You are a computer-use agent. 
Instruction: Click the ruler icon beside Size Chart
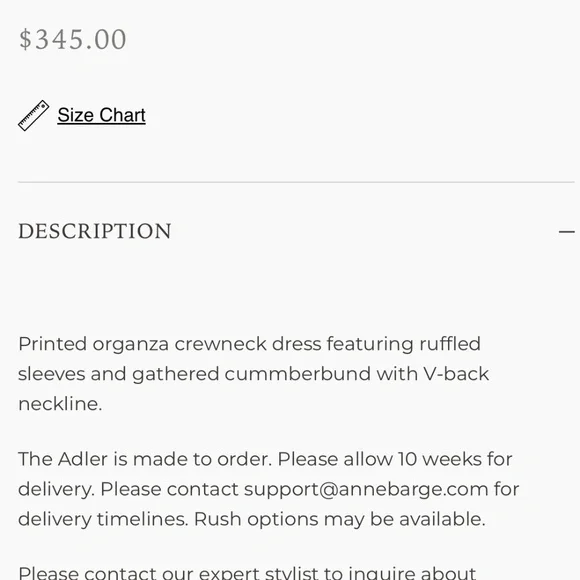click(34, 115)
